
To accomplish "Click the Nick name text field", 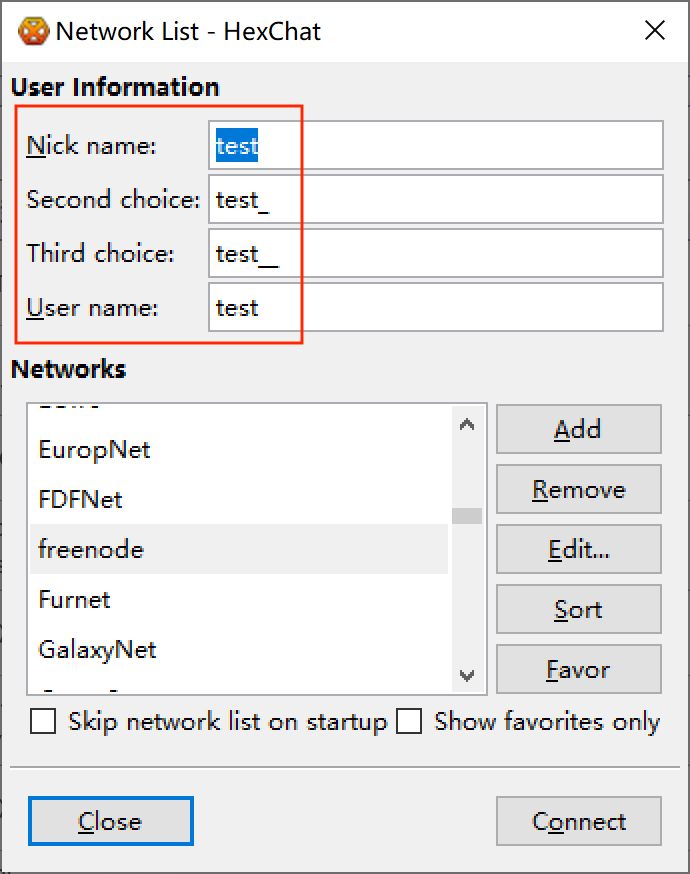I will pos(436,146).
